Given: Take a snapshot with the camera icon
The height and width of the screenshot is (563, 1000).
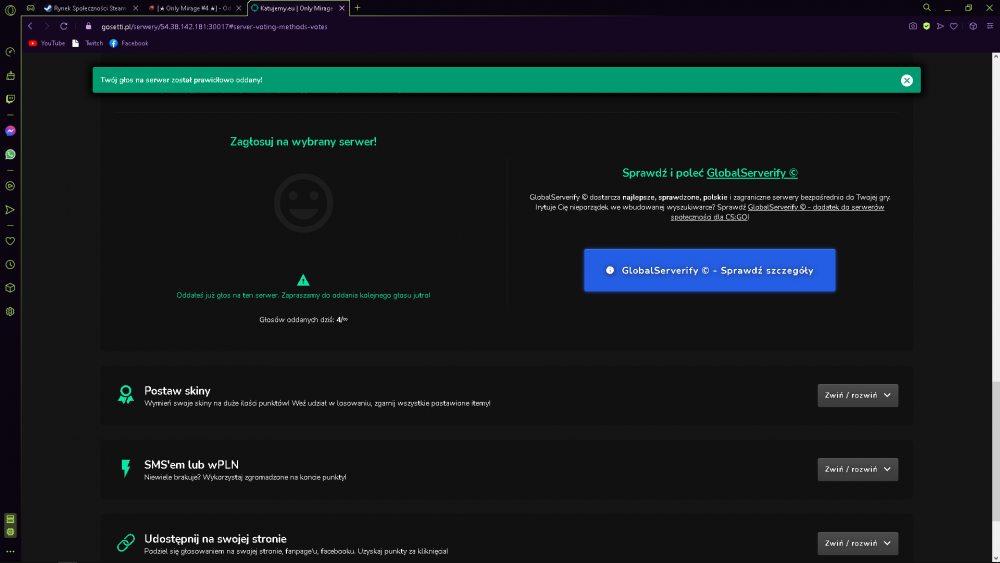Looking at the screenshot, I should tap(913, 26).
